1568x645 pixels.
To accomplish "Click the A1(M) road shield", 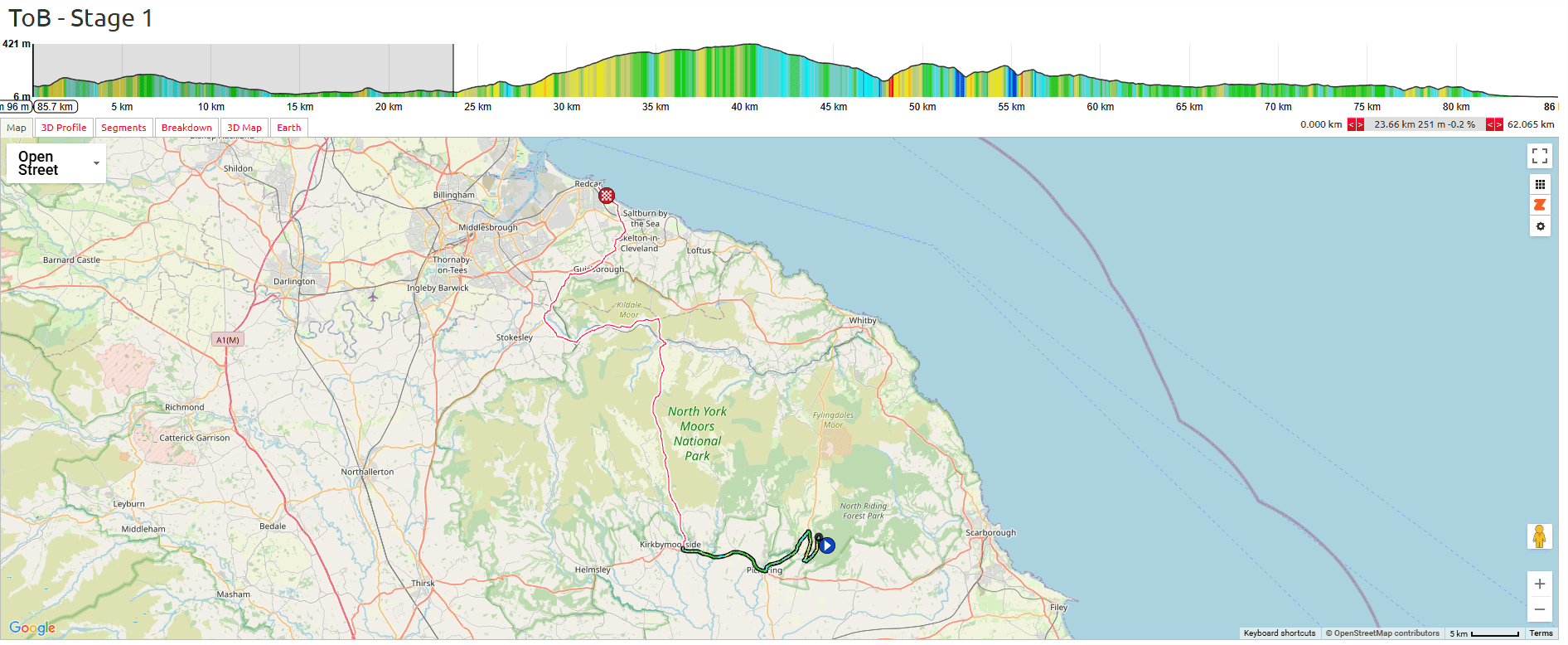I will point(227,340).
